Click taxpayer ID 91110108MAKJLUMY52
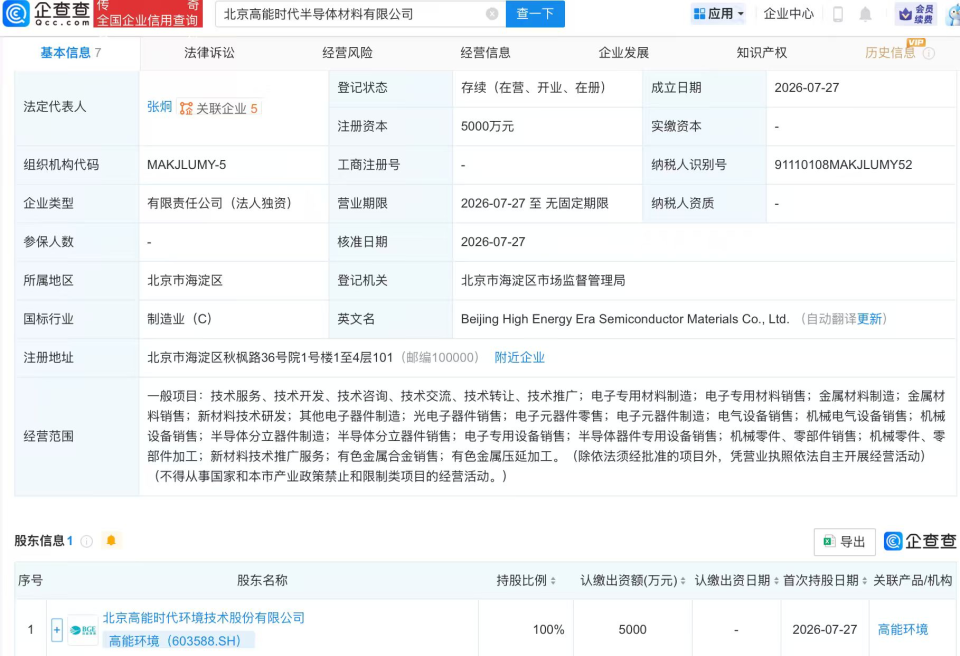Screen dimensions: 960x656 (843, 165)
